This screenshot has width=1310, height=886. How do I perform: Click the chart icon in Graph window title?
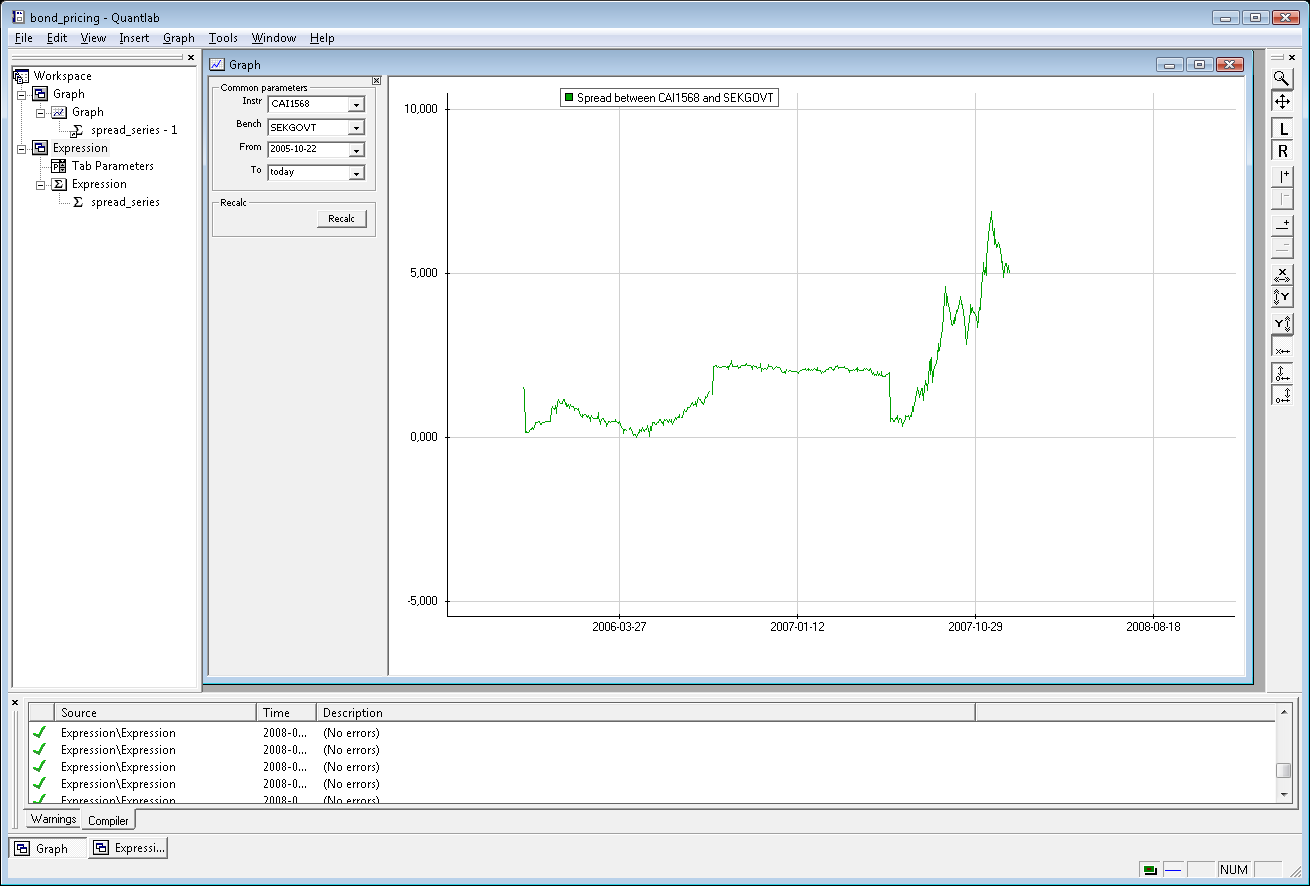(x=217, y=64)
